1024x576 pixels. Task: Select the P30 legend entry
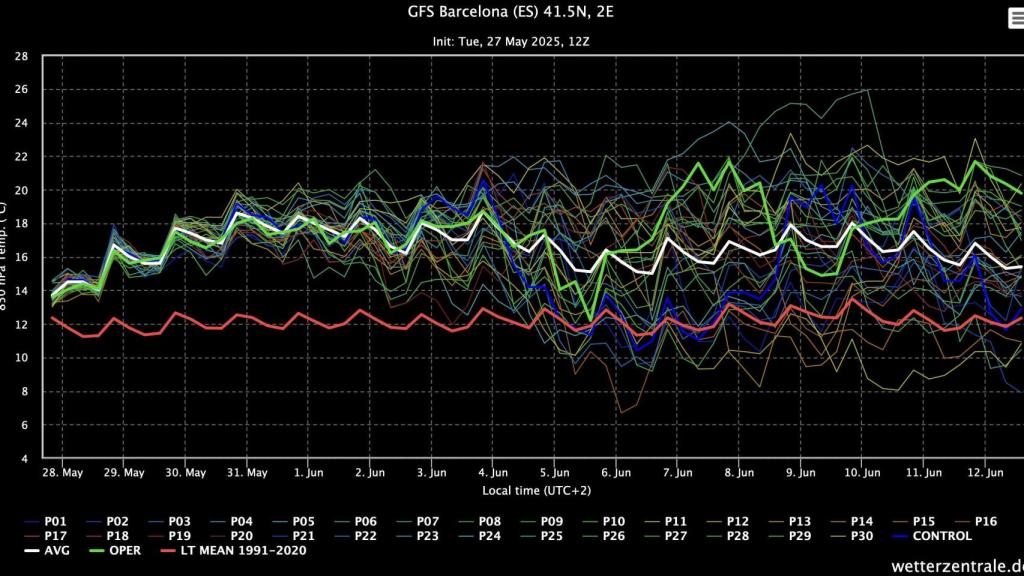tap(862, 536)
